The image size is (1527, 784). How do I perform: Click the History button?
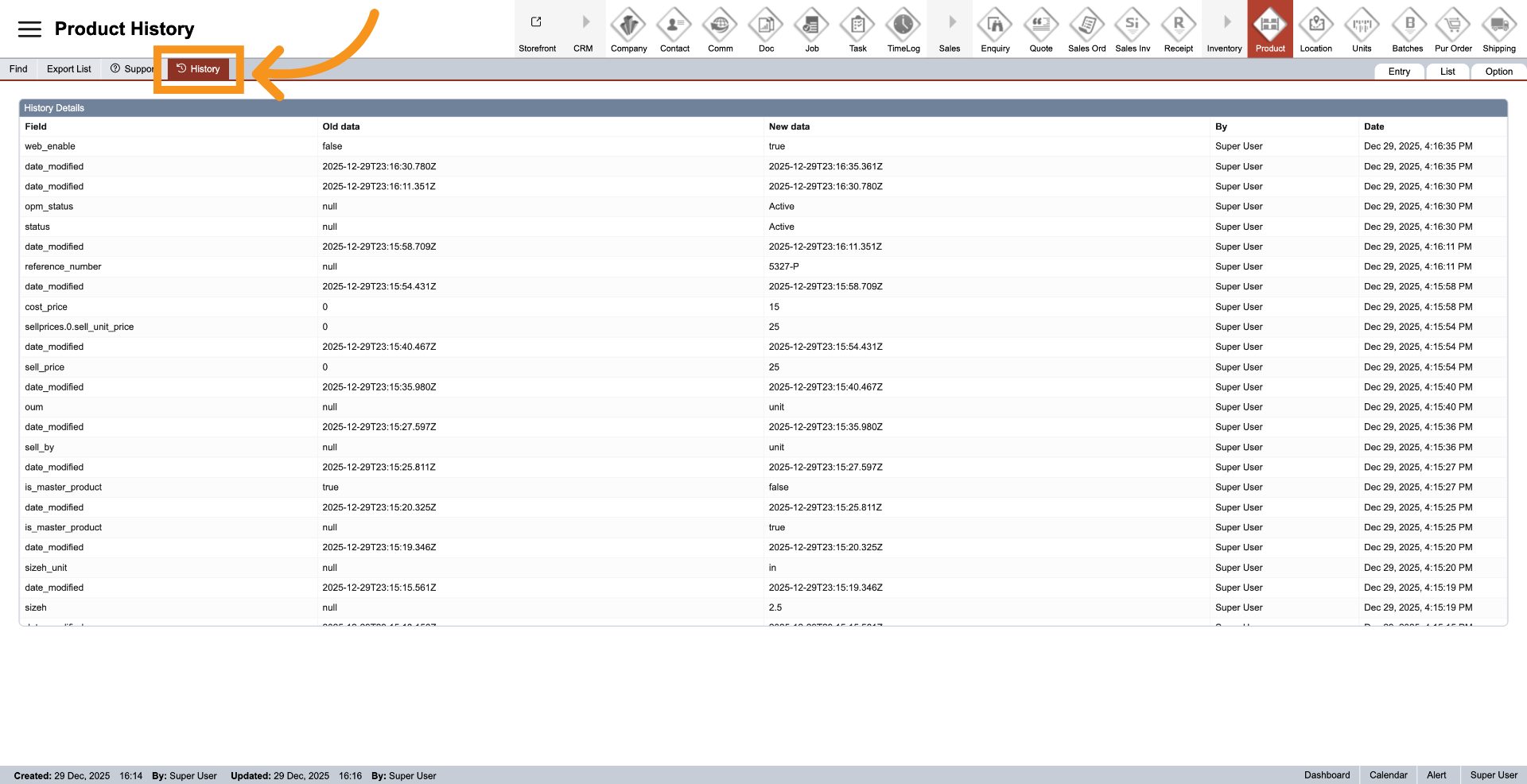pos(198,69)
